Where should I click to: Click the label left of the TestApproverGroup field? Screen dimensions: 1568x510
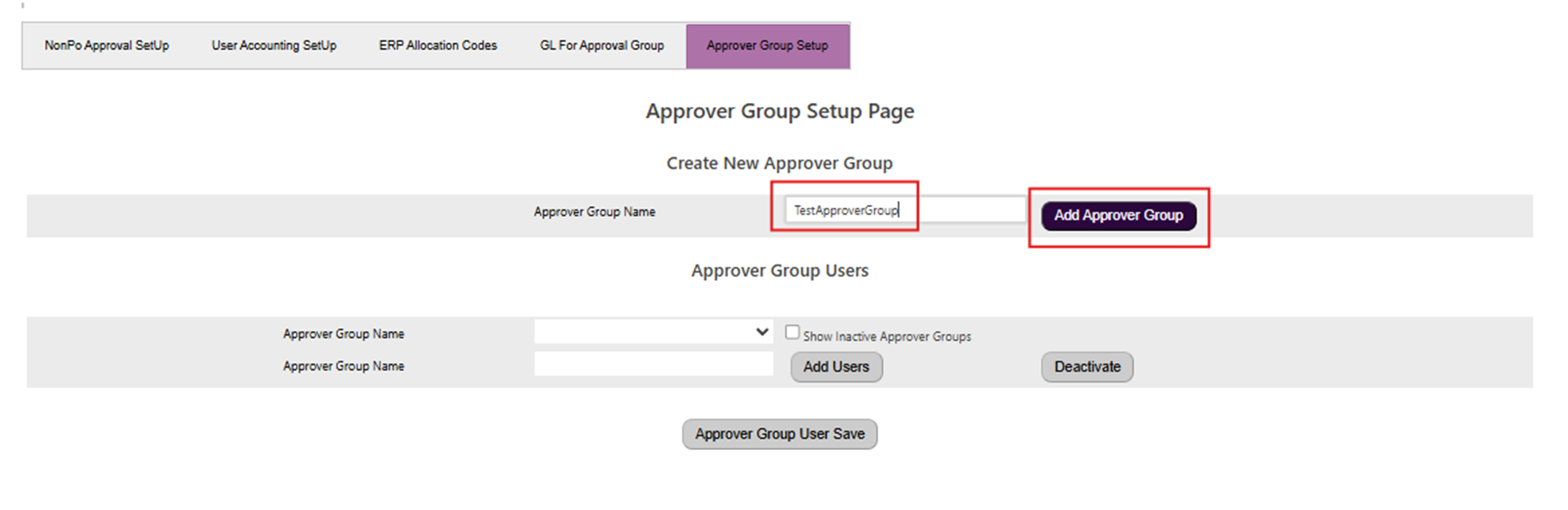(594, 212)
